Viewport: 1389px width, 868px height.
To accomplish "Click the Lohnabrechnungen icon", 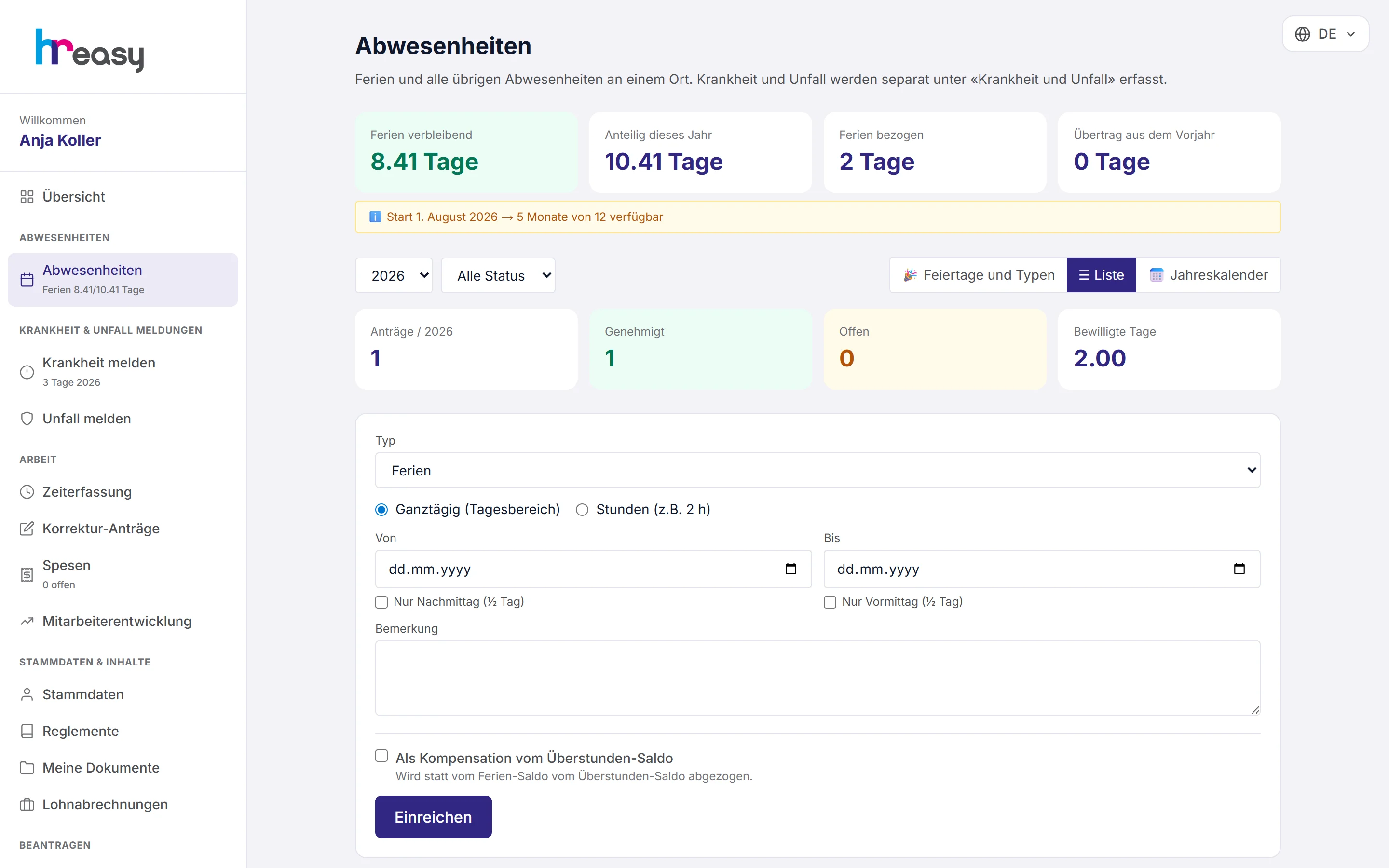I will tap(27, 805).
